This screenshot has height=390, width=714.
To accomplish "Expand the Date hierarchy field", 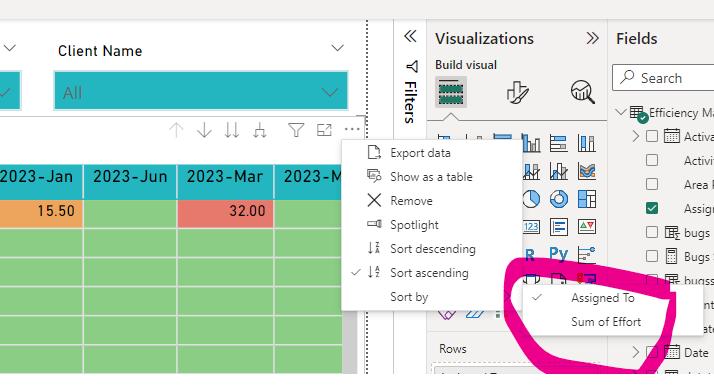I will [x=636, y=352].
